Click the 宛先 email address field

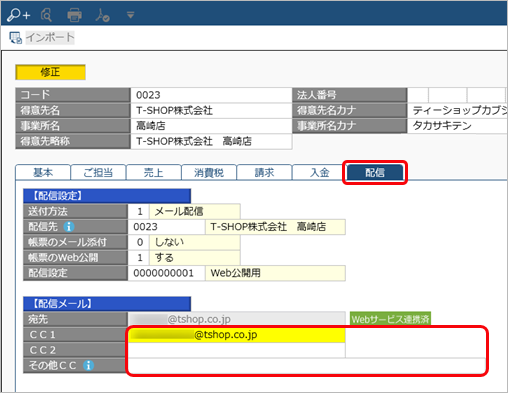(x=237, y=319)
